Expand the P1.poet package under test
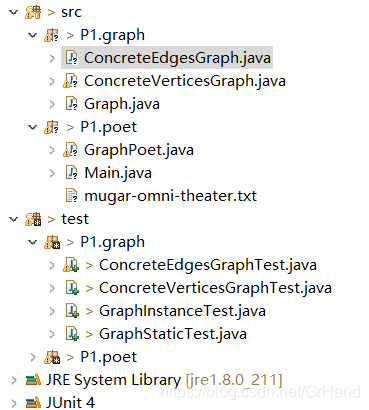369x410 pixels. (x=33, y=357)
